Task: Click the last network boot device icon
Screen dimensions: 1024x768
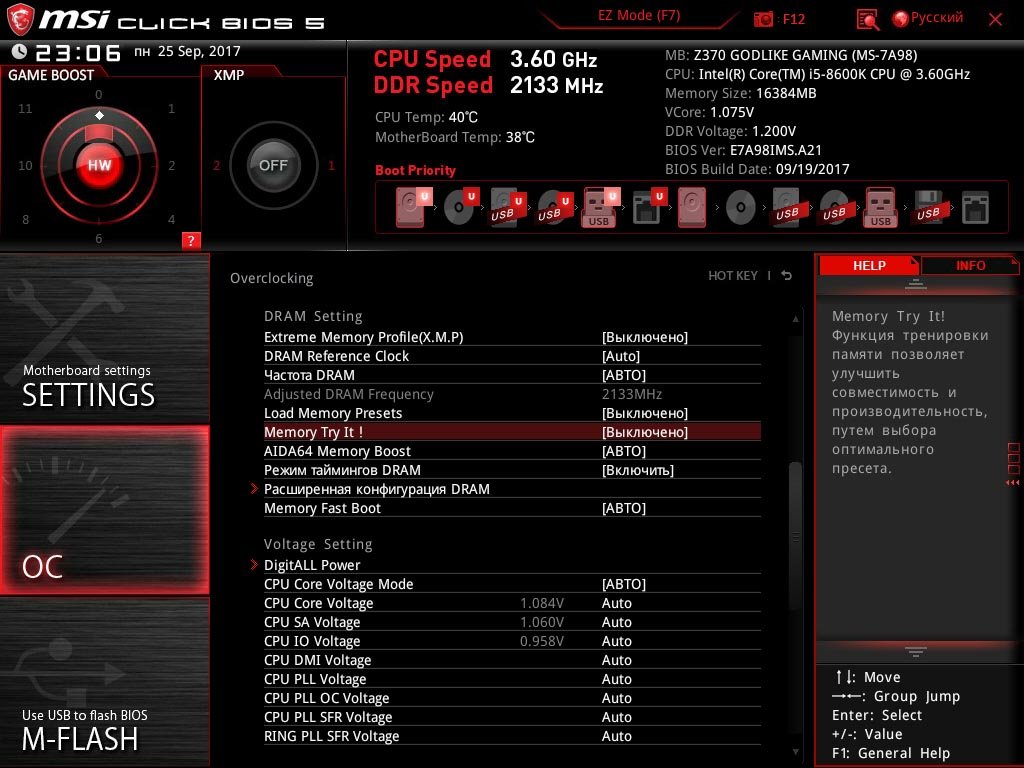Action: pos(975,208)
